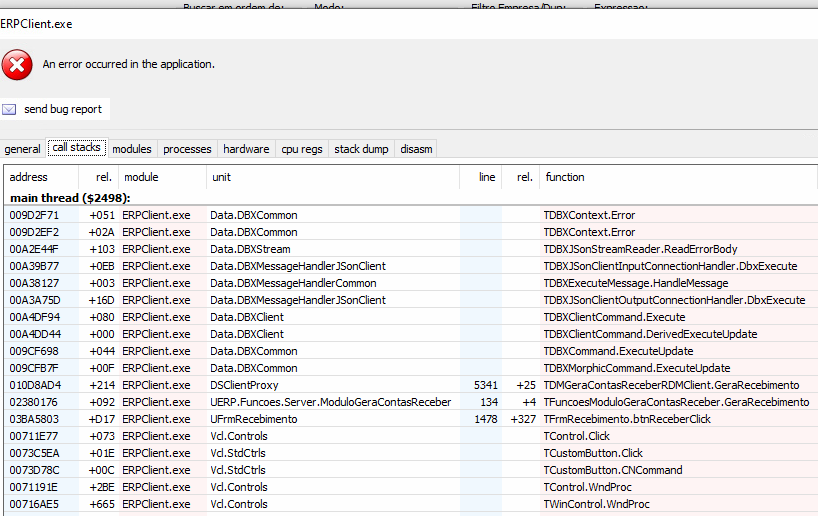818x516 pixels.
Task: Switch to the general tab
Action: [22, 149]
